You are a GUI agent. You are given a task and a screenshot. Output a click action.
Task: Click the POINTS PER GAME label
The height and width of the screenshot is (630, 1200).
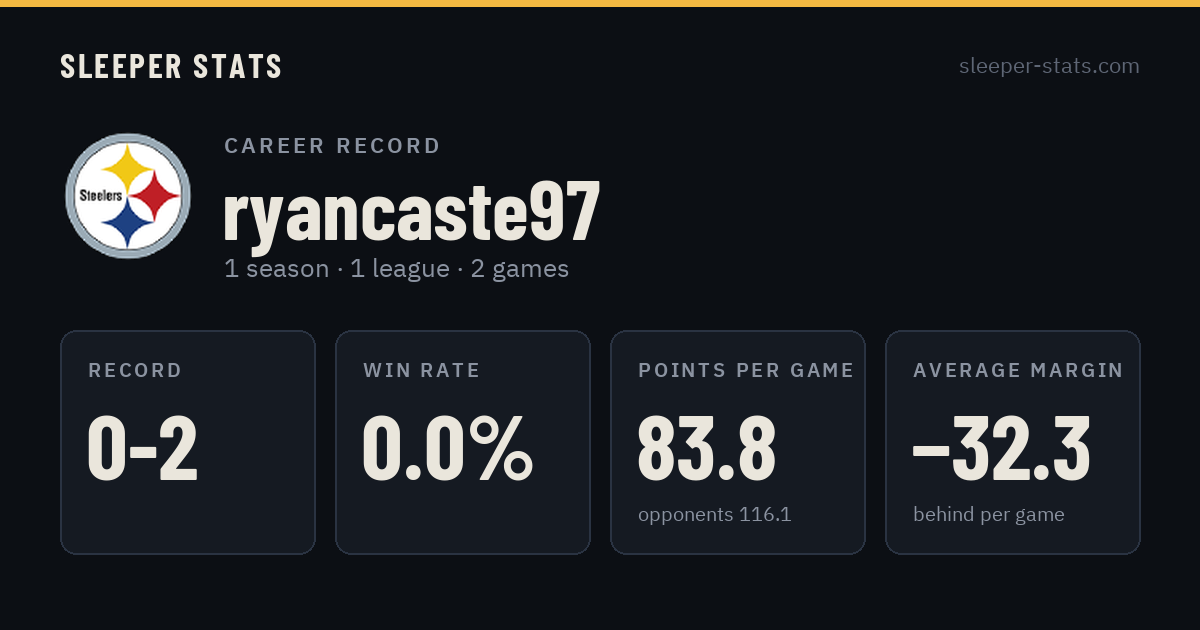coord(746,371)
